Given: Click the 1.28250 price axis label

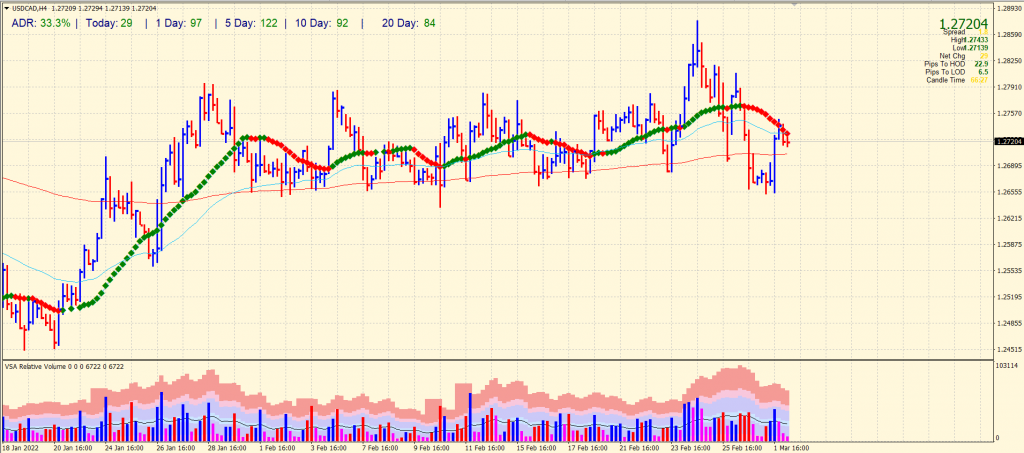Looking at the screenshot, I should [x=1010, y=61].
